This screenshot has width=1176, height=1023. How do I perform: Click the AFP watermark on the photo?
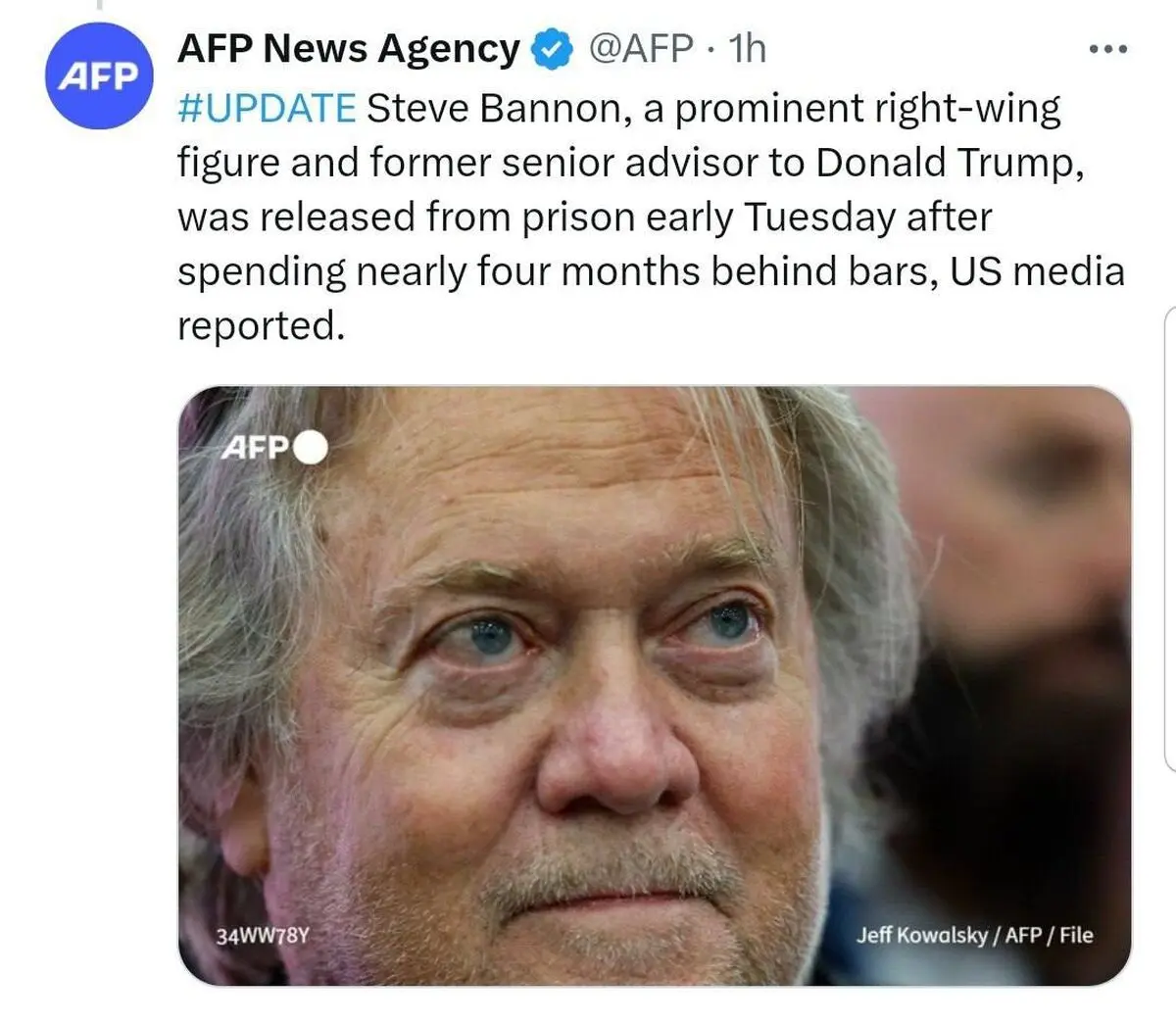[x=256, y=449]
